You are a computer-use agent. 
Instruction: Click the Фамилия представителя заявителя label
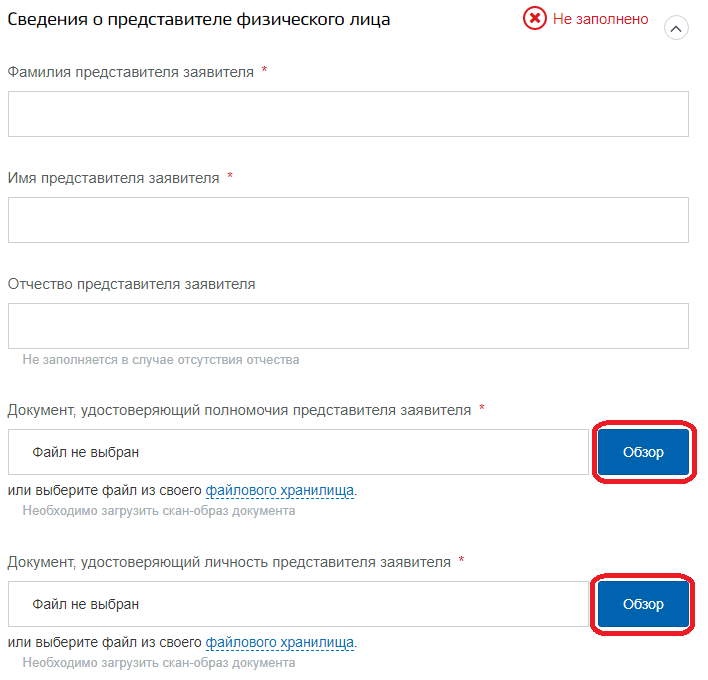(130, 72)
